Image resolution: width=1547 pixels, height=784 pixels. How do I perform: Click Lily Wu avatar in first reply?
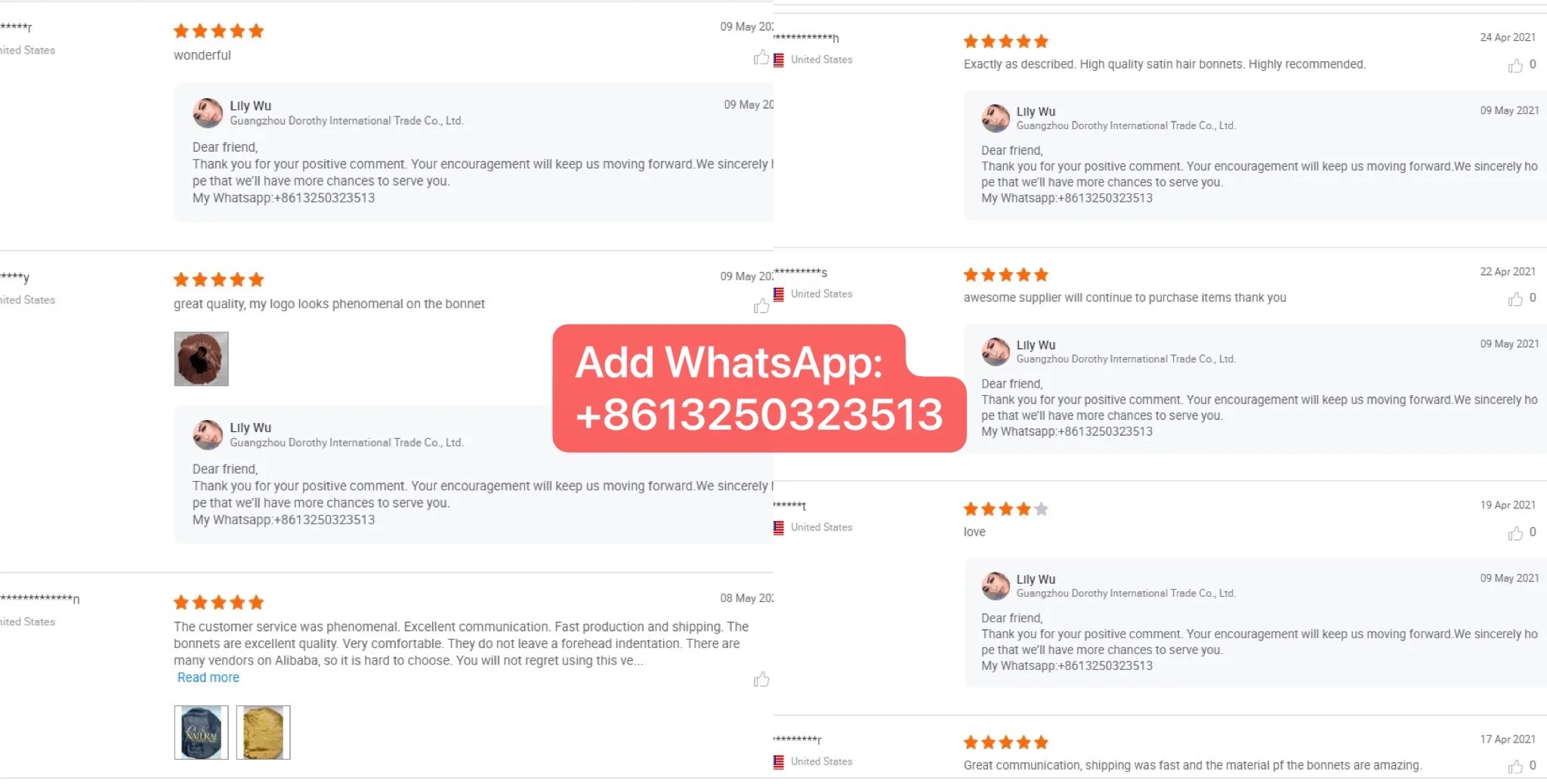click(208, 113)
